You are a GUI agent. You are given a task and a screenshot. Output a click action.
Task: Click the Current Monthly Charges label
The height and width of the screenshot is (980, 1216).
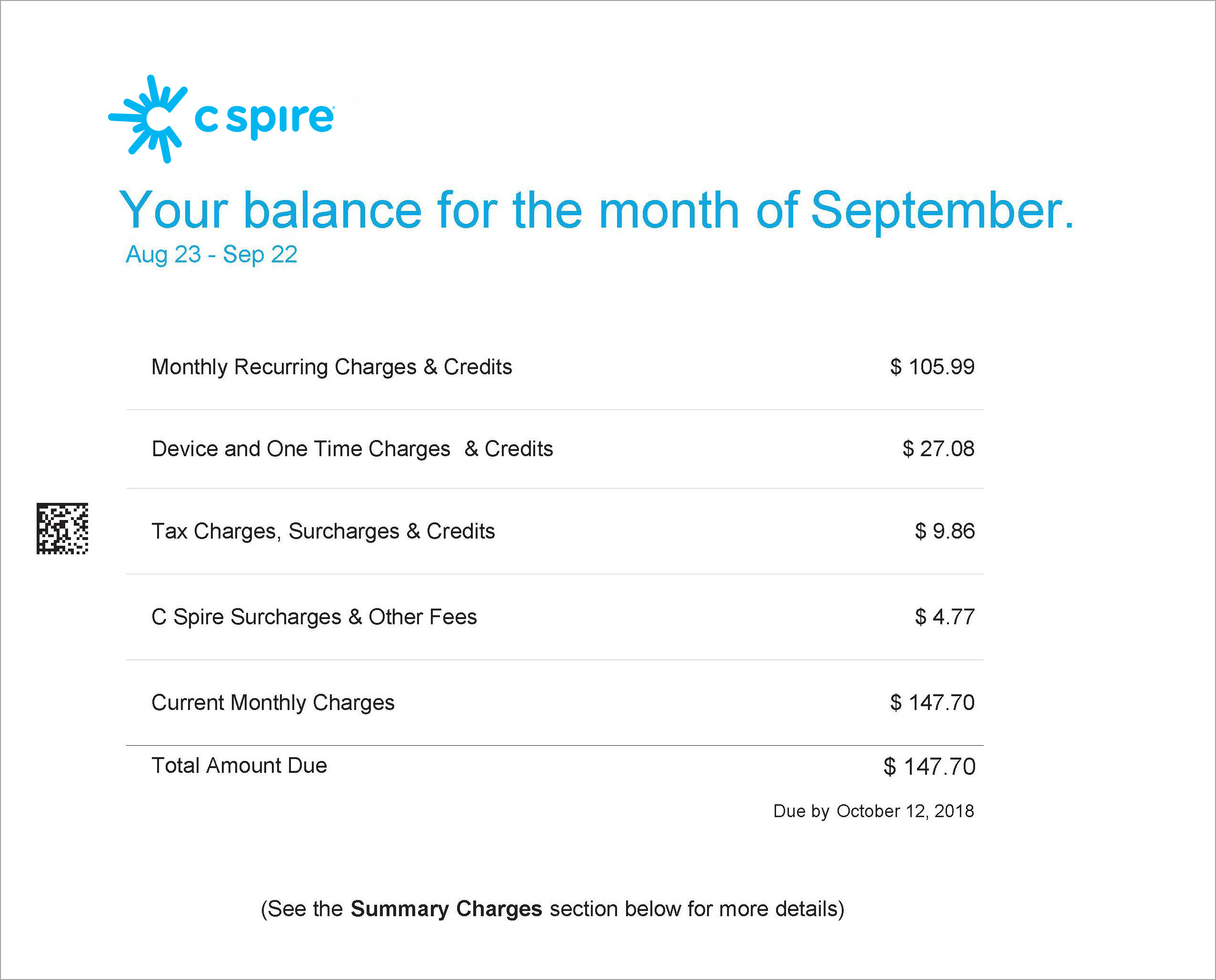273,703
